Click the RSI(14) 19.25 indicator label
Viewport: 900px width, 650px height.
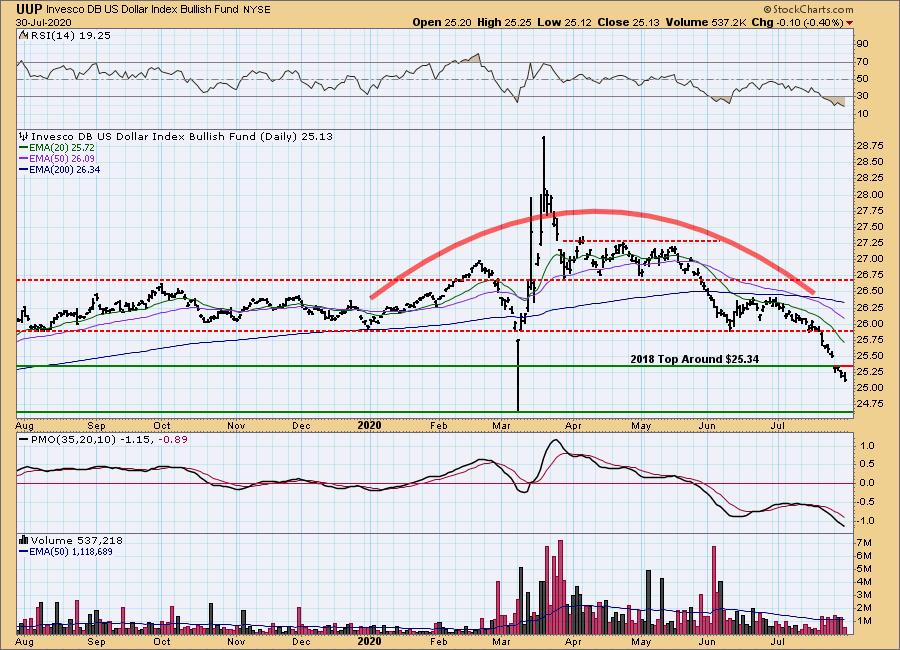70,35
